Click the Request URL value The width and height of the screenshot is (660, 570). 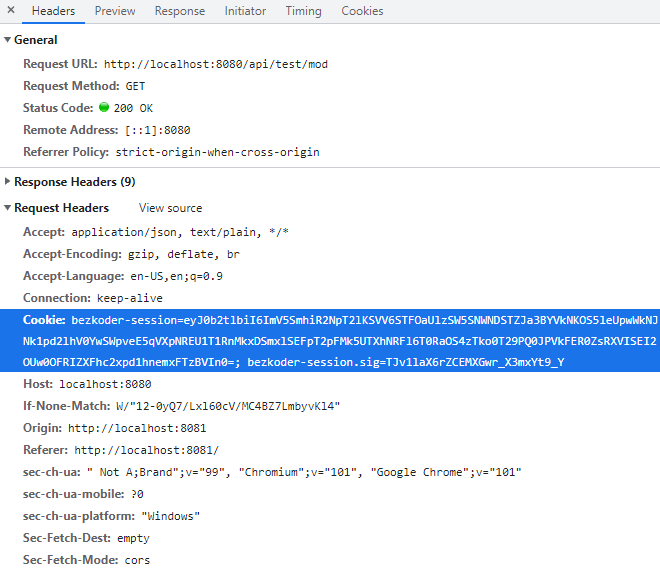coord(215,64)
